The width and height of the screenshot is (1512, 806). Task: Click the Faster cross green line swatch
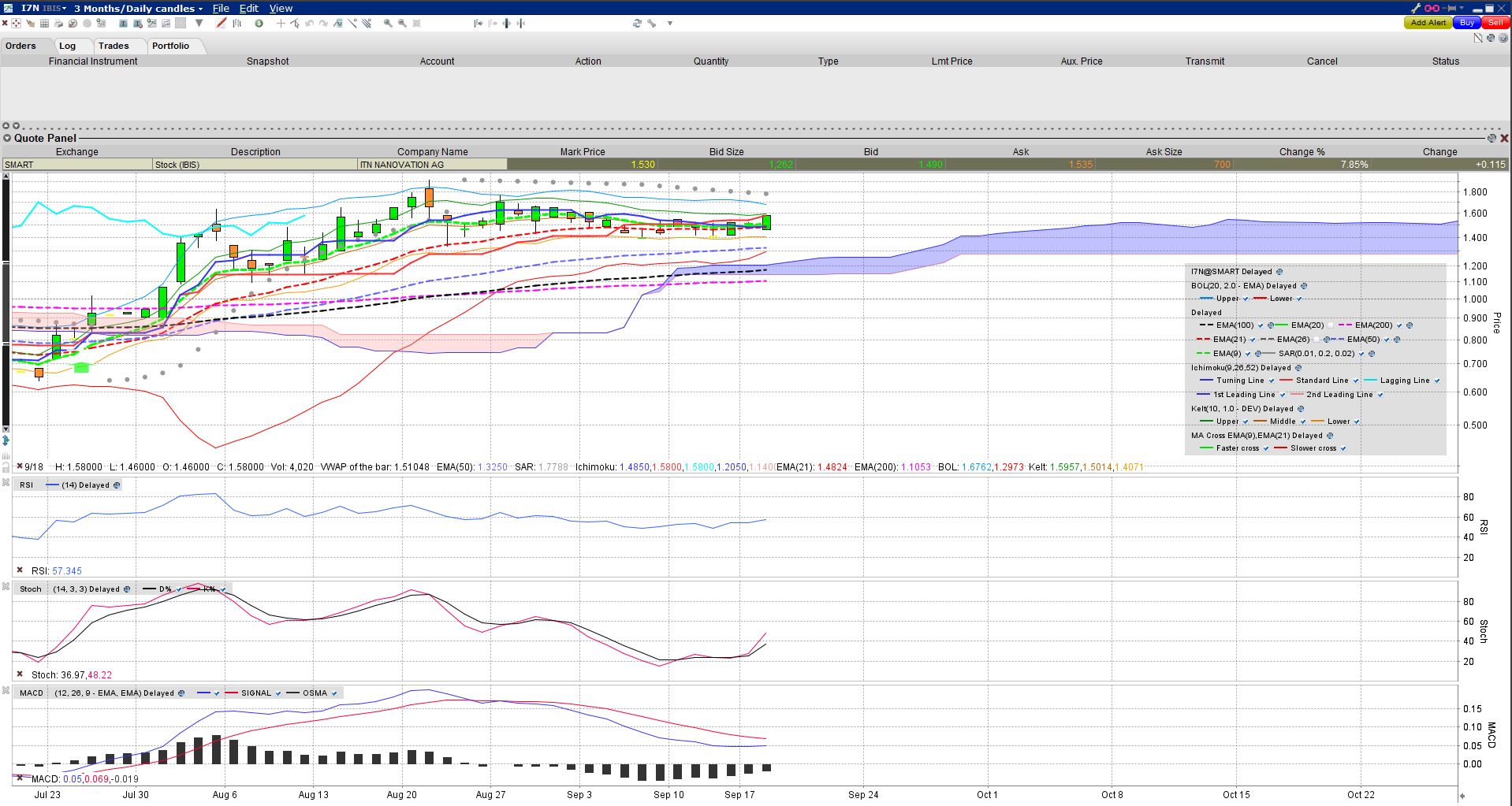point(1206,448)
